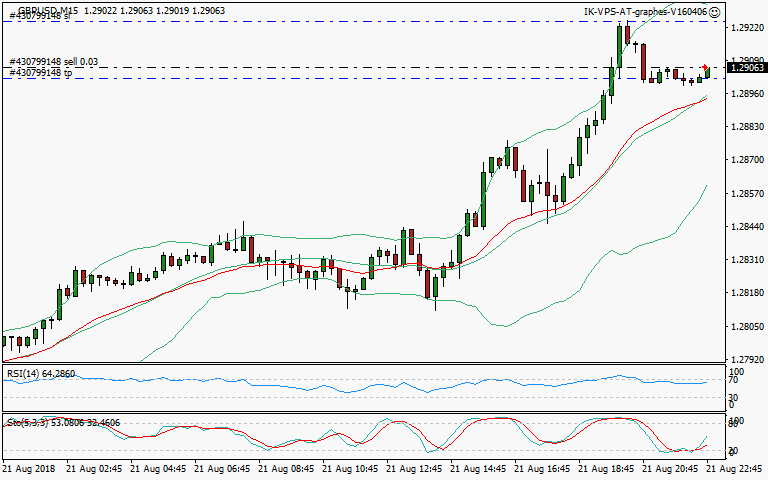This screenshot has width=768, height=480.
Task: Click the 1.28700 price scale value
Action: 747,160
